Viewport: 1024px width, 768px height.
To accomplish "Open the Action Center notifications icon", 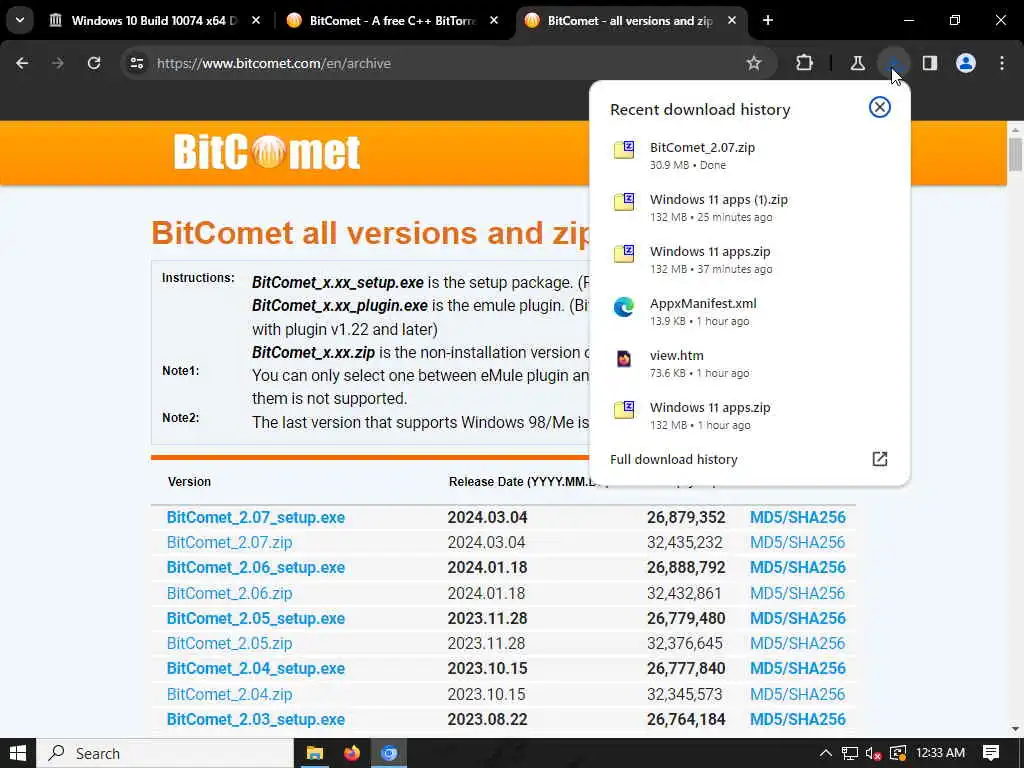I will pos(991,753).
